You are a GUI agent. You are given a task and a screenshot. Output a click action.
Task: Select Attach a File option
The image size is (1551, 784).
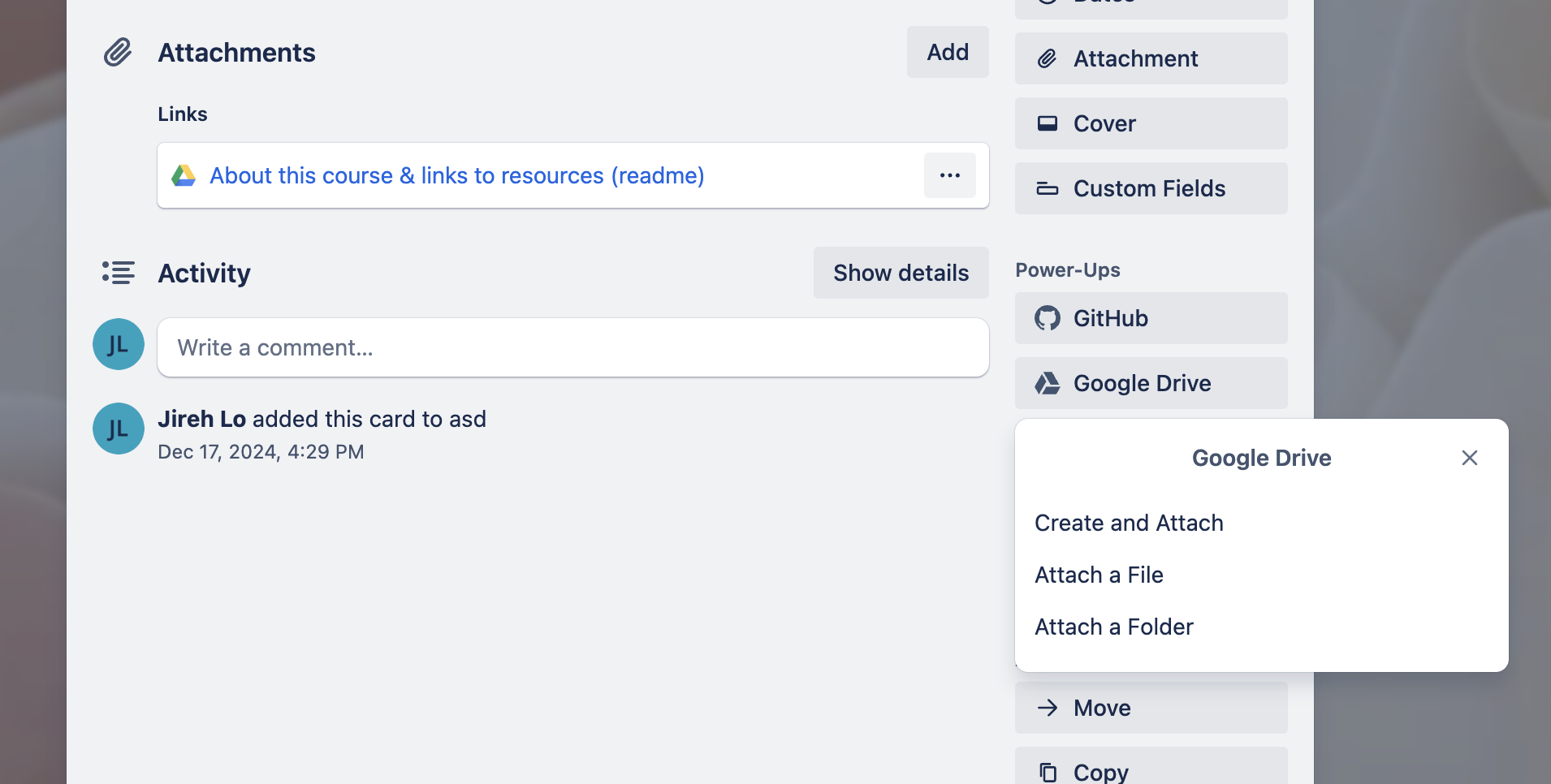click(x=1099, y=575)
